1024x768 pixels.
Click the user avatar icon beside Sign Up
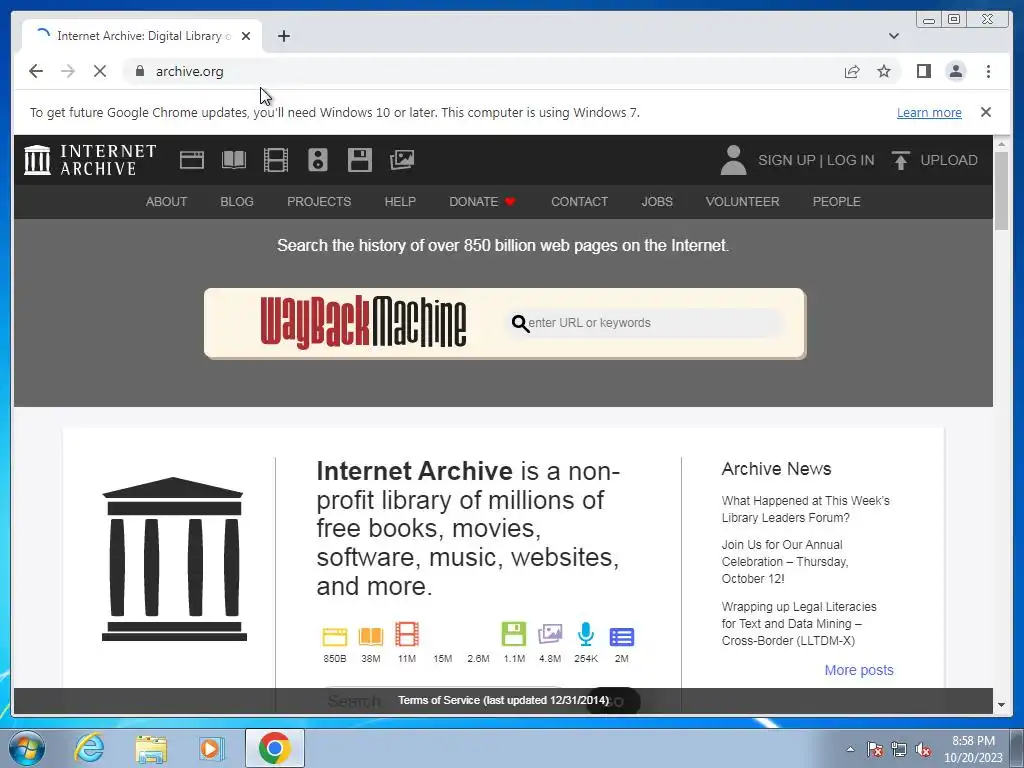[733, 160]
